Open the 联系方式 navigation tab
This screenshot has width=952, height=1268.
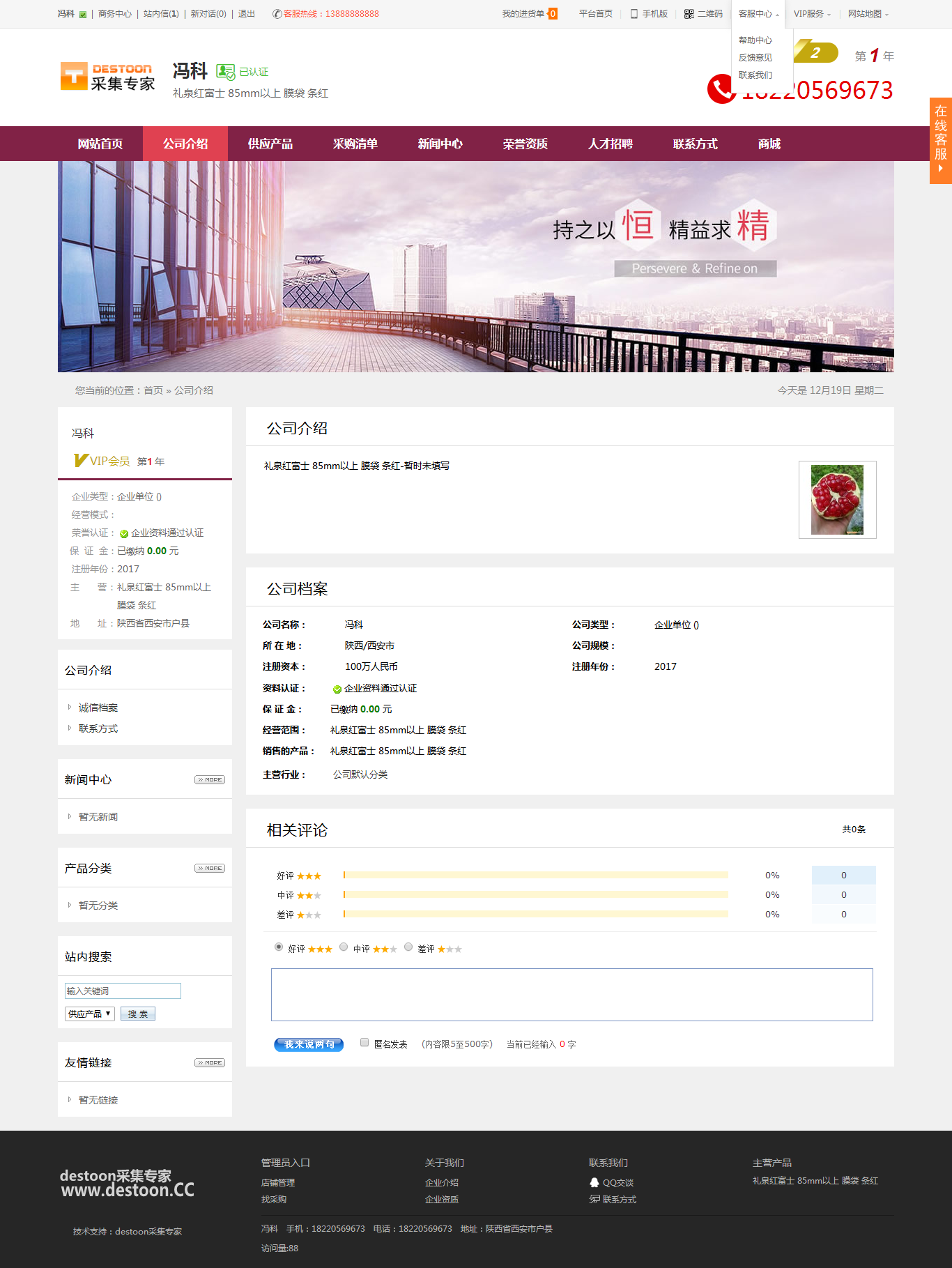[x=695, y=144]
